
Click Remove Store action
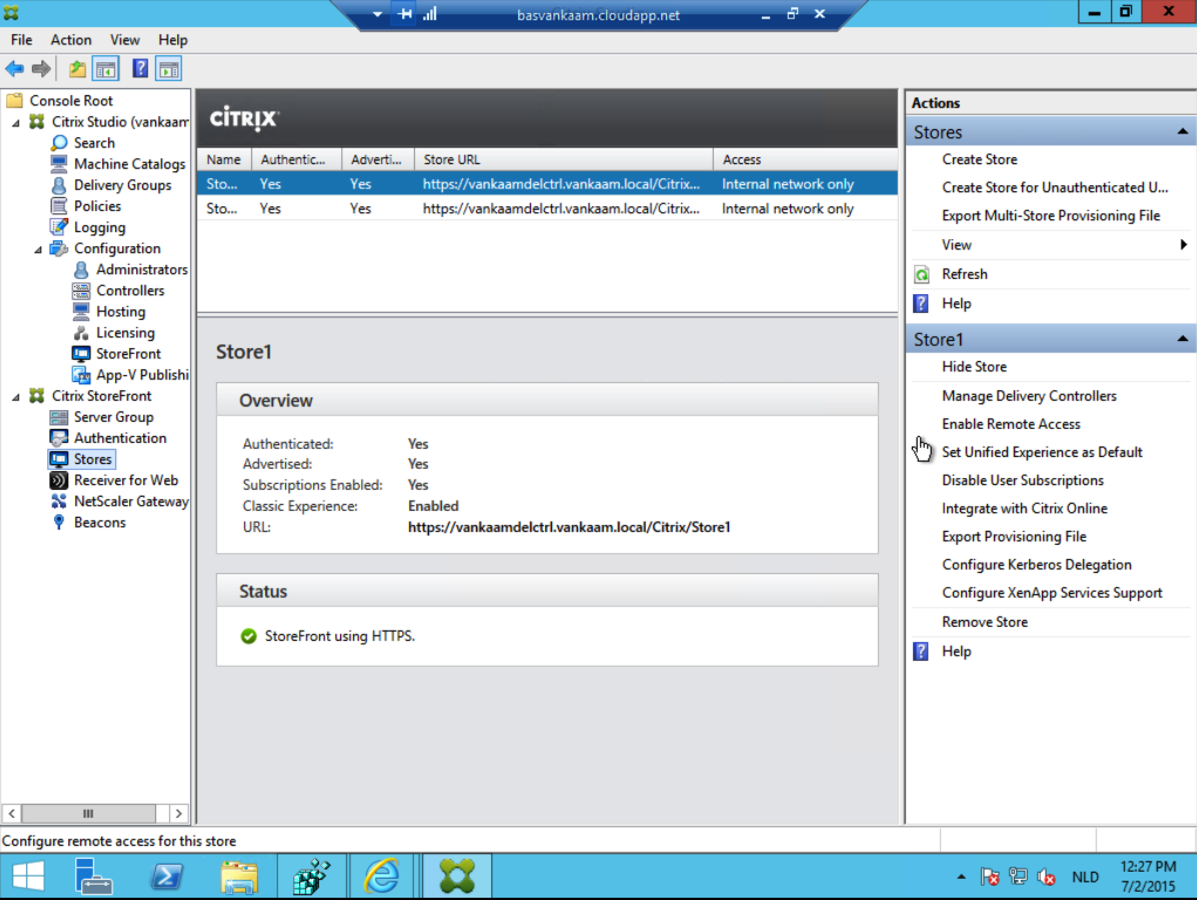point(985,623)
